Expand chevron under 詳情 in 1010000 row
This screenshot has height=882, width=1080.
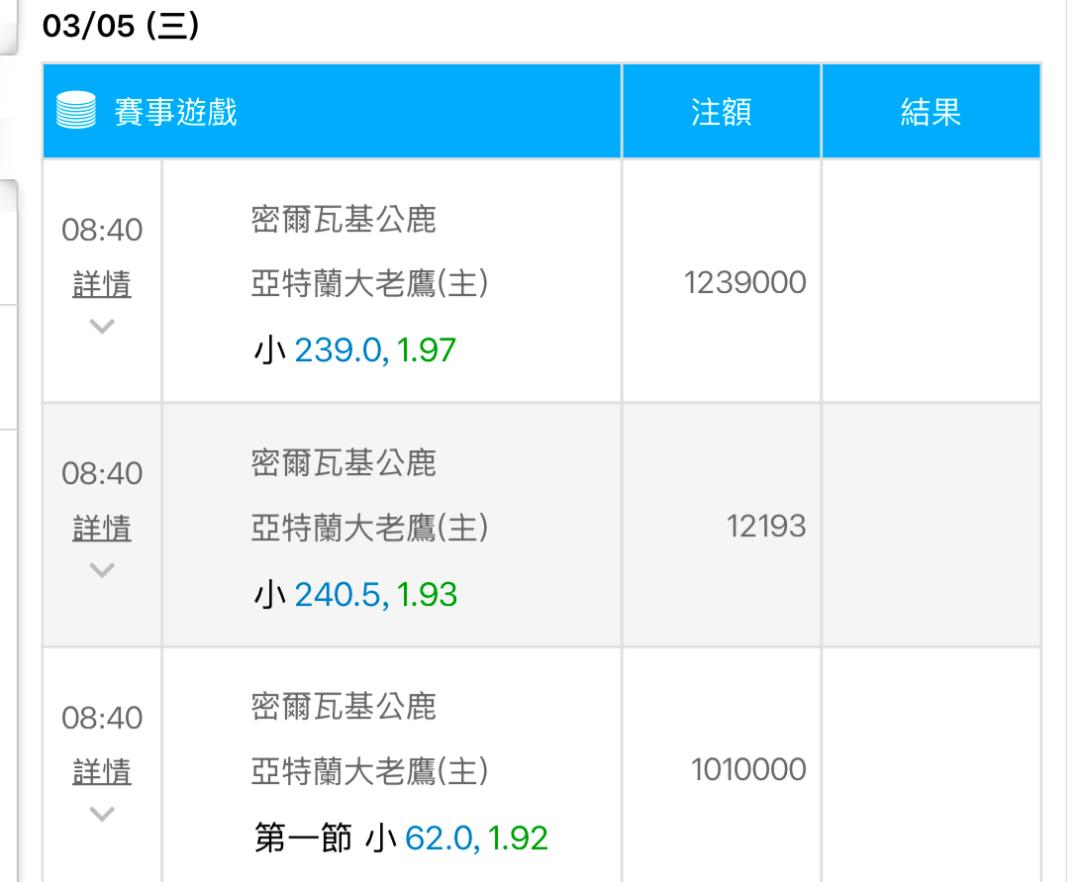[x=102, y=814]
